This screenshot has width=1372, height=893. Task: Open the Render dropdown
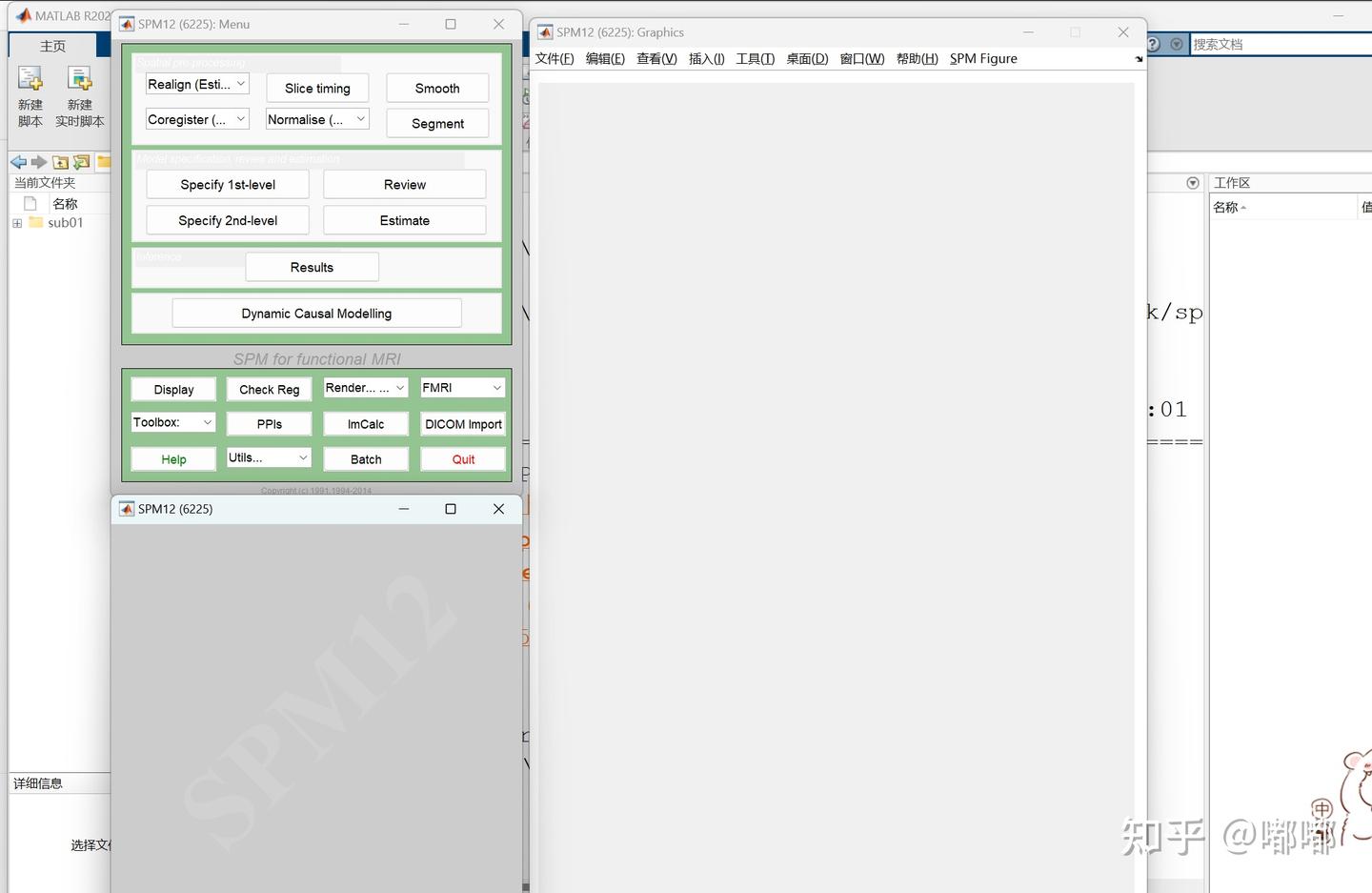[366, 388]
